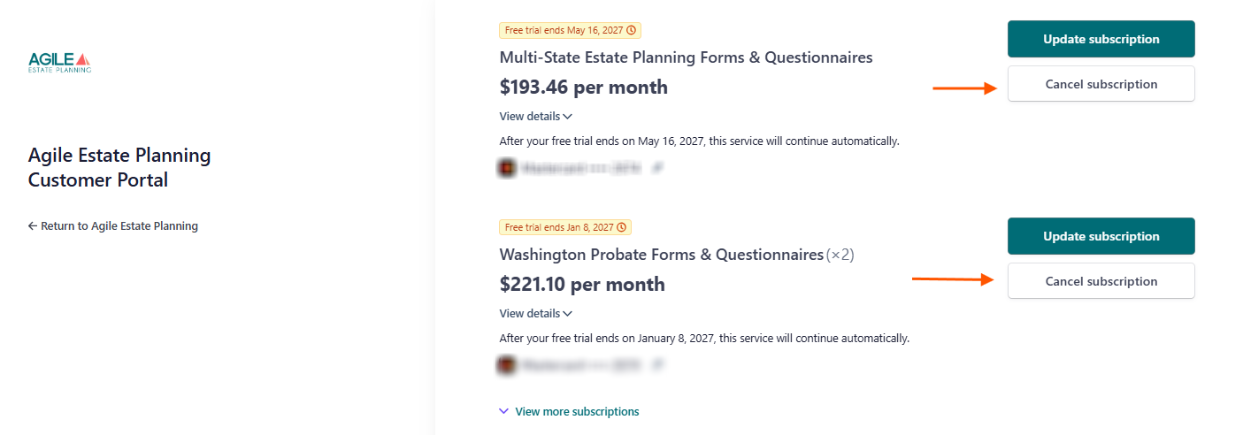Click the edit pencil beside Multi-State payment card

click(x=659, y=168)
